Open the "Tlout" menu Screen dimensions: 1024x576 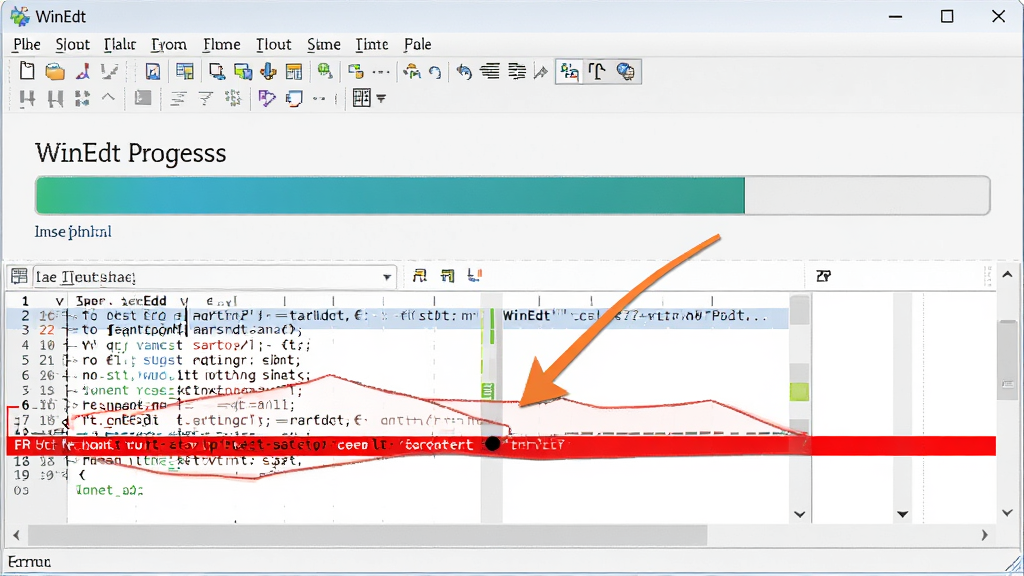tap(273, 44)
